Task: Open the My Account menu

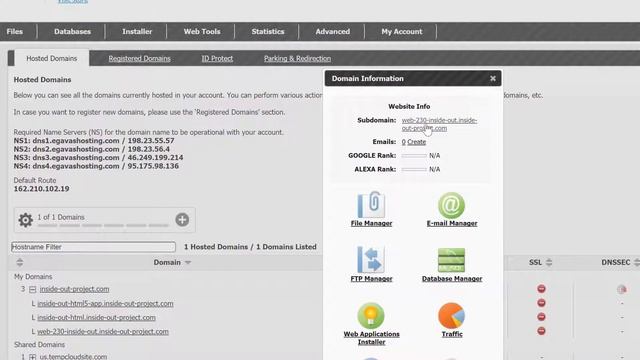Action: coord(402,31)
